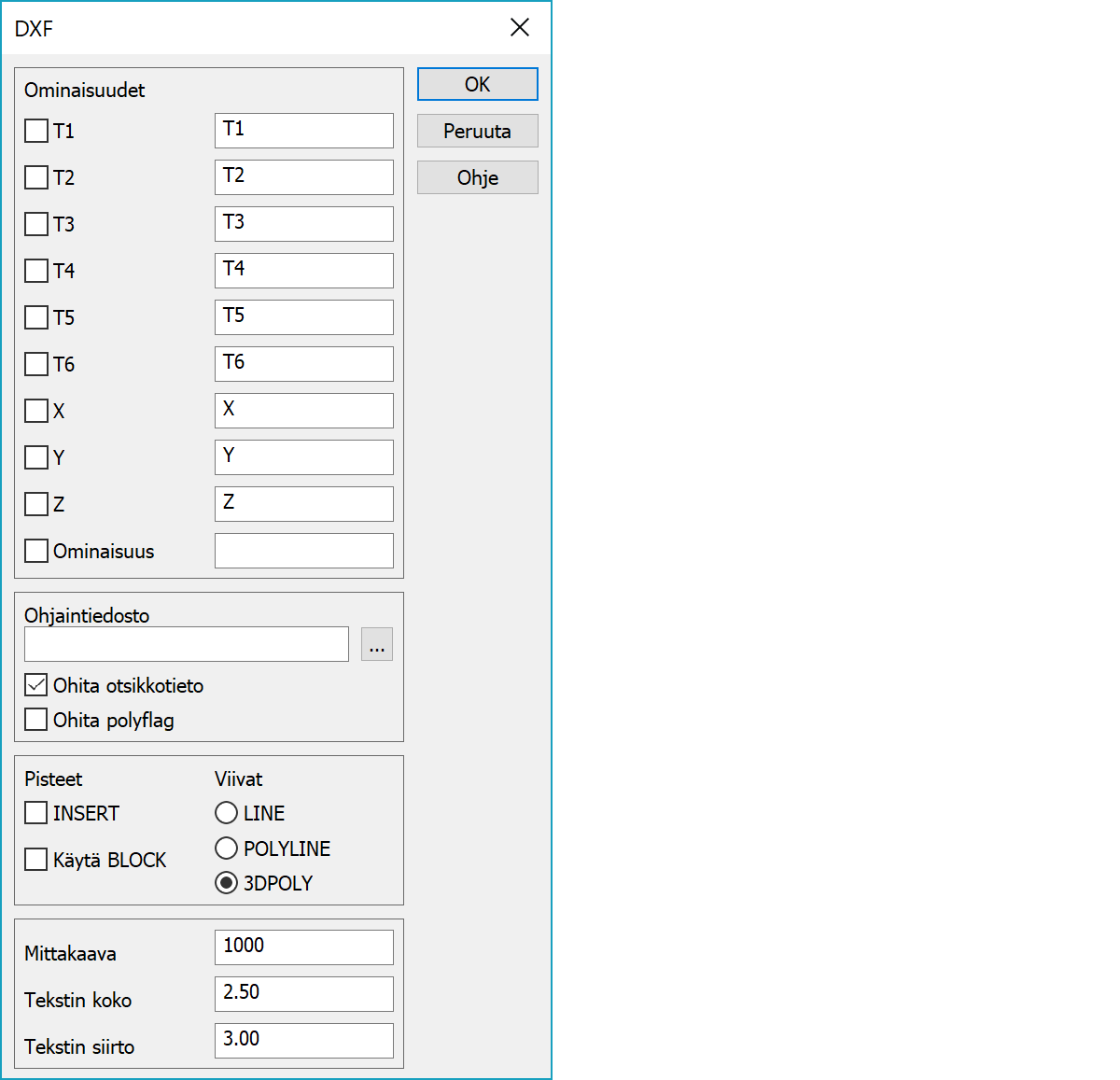Screen dimensions: 1120x1080
Task: Browse for Ohjaintiedosto file with ellipsis button
Action: pyautogui.click(x=376, y=644)
